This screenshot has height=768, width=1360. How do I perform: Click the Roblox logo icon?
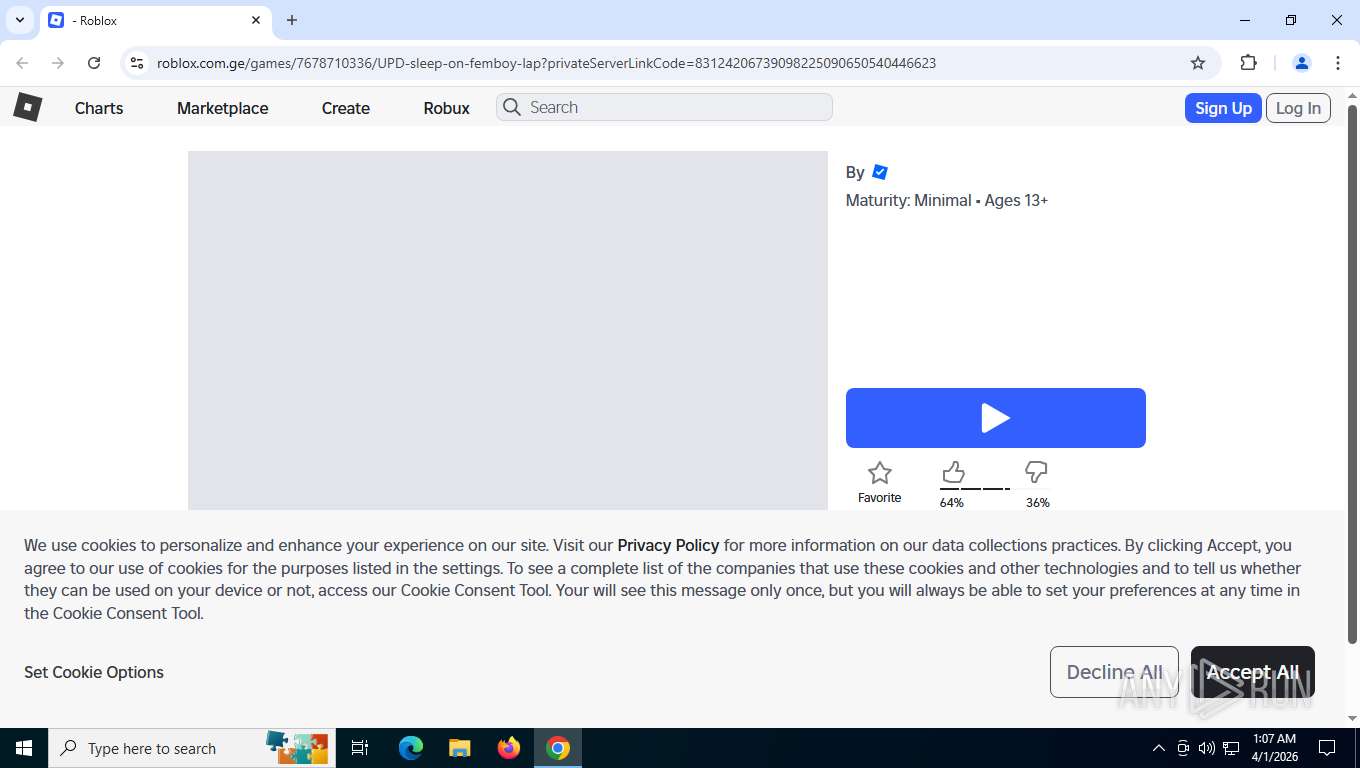coord(28,107)
